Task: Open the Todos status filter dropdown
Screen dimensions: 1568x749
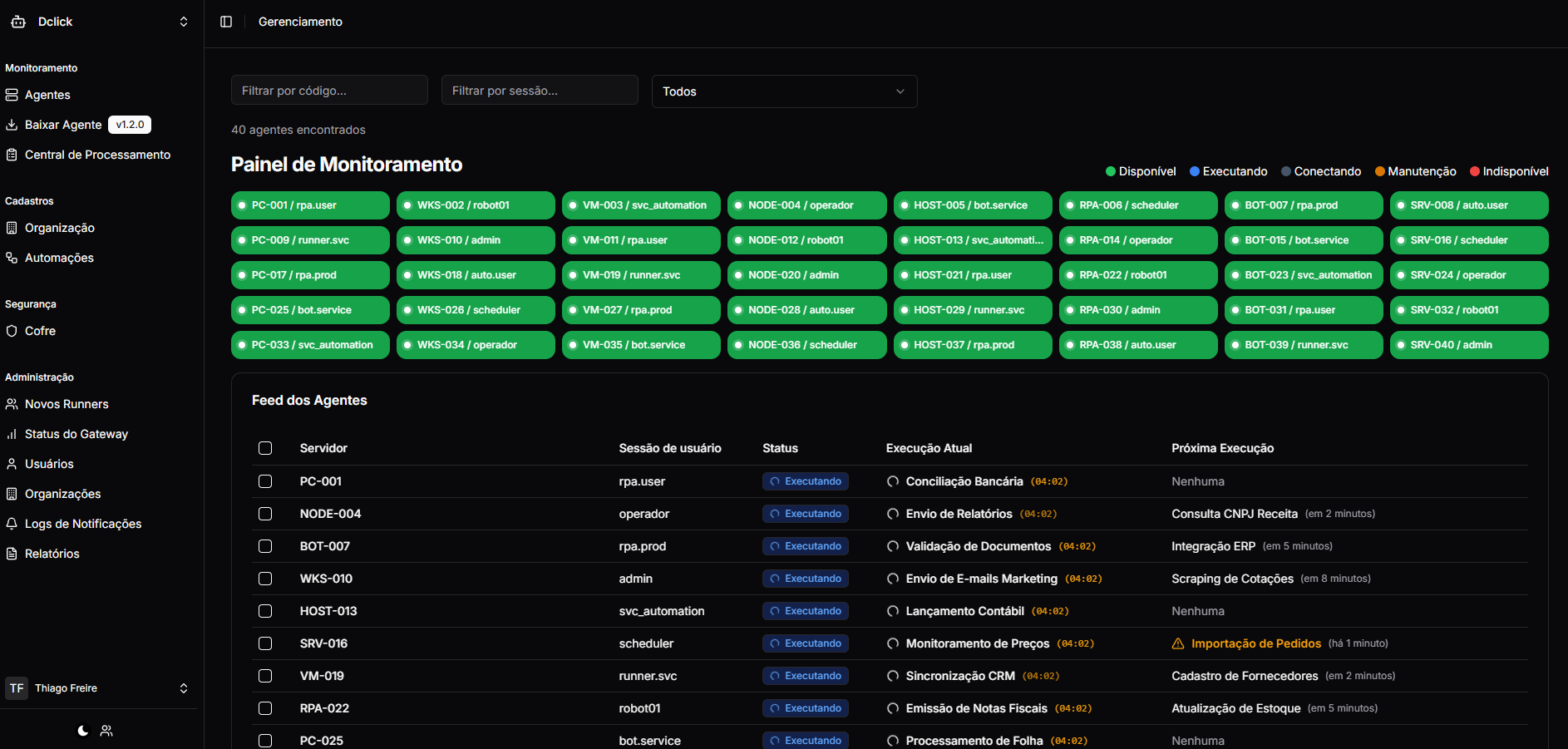Action: click(x=784, y=91)
